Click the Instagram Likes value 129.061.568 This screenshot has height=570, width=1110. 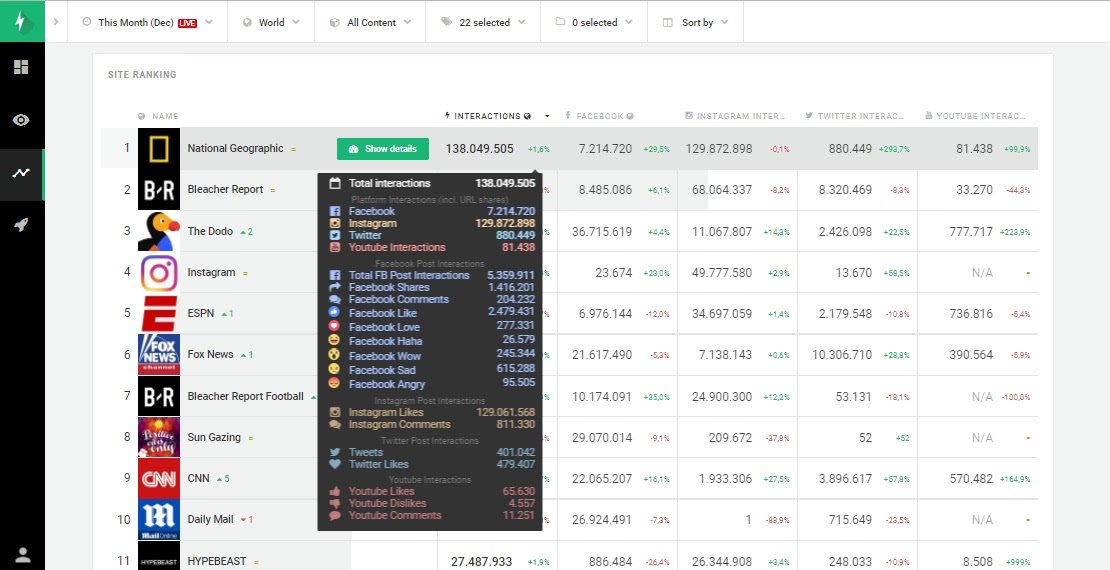click(505, 412)
